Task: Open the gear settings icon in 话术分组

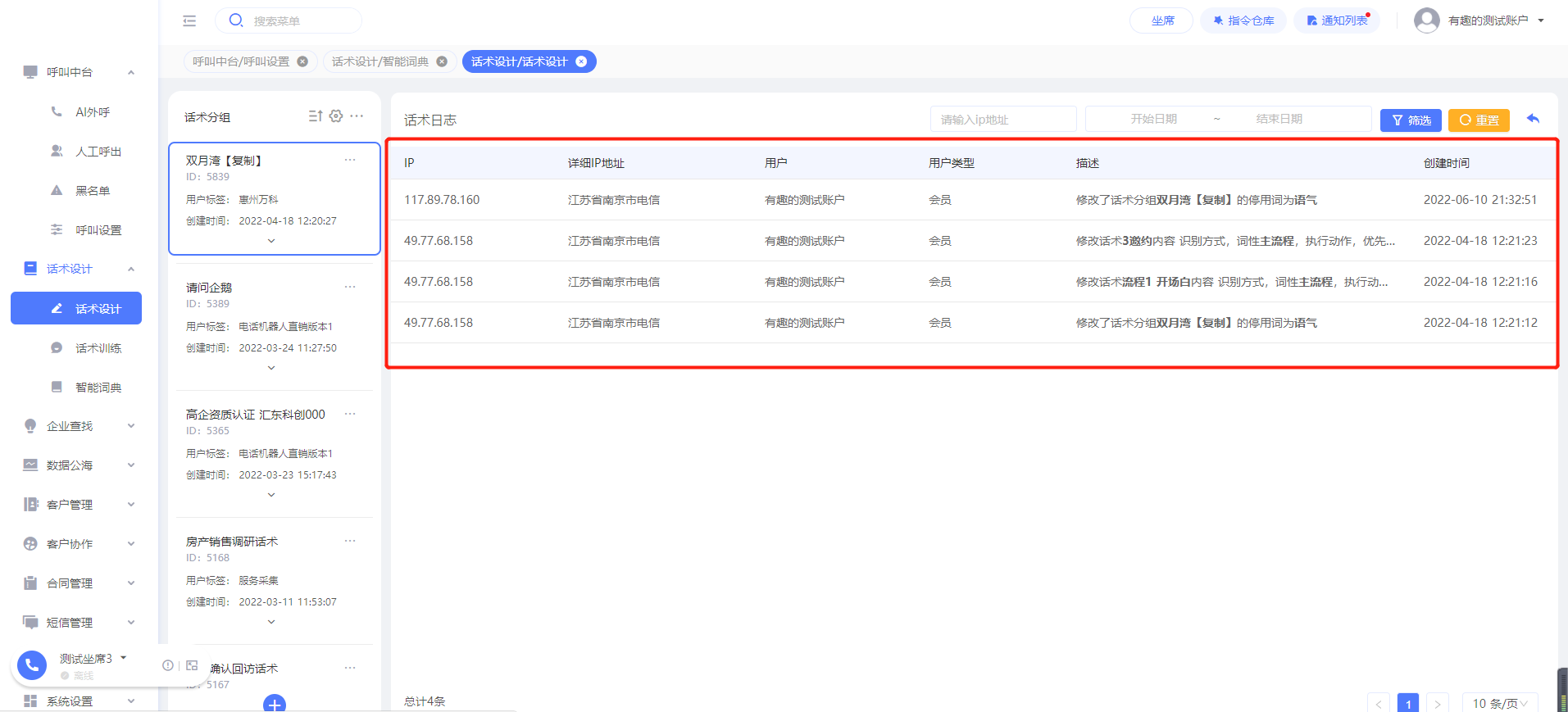Action: pyautogui.click(x=336, y=116)
